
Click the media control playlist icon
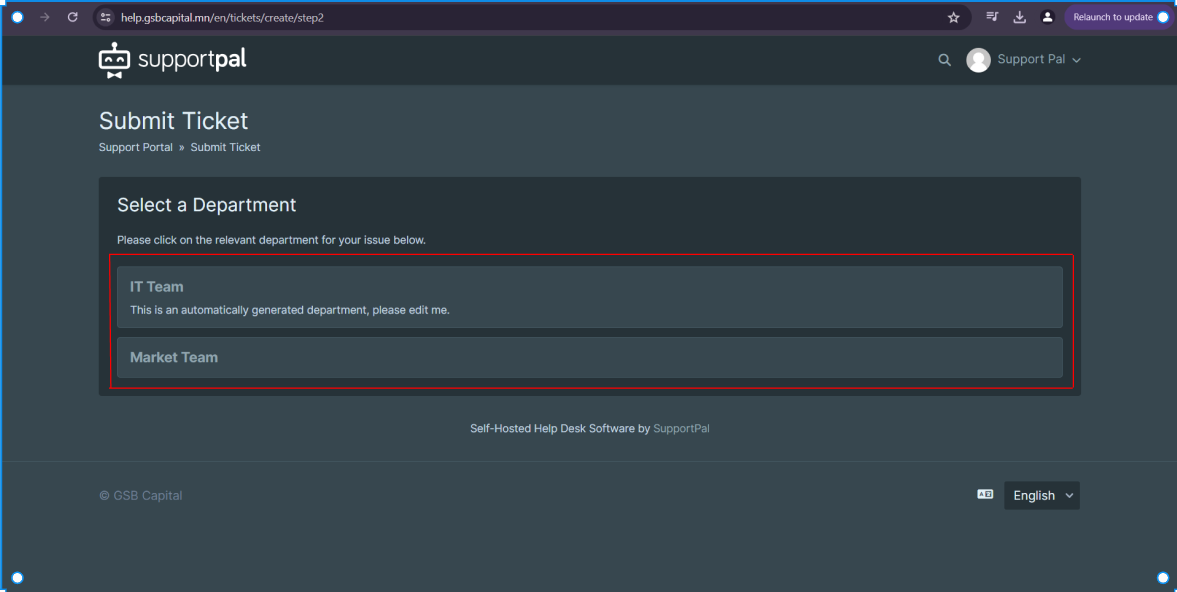pyautogui.click(x=992, y=17)
